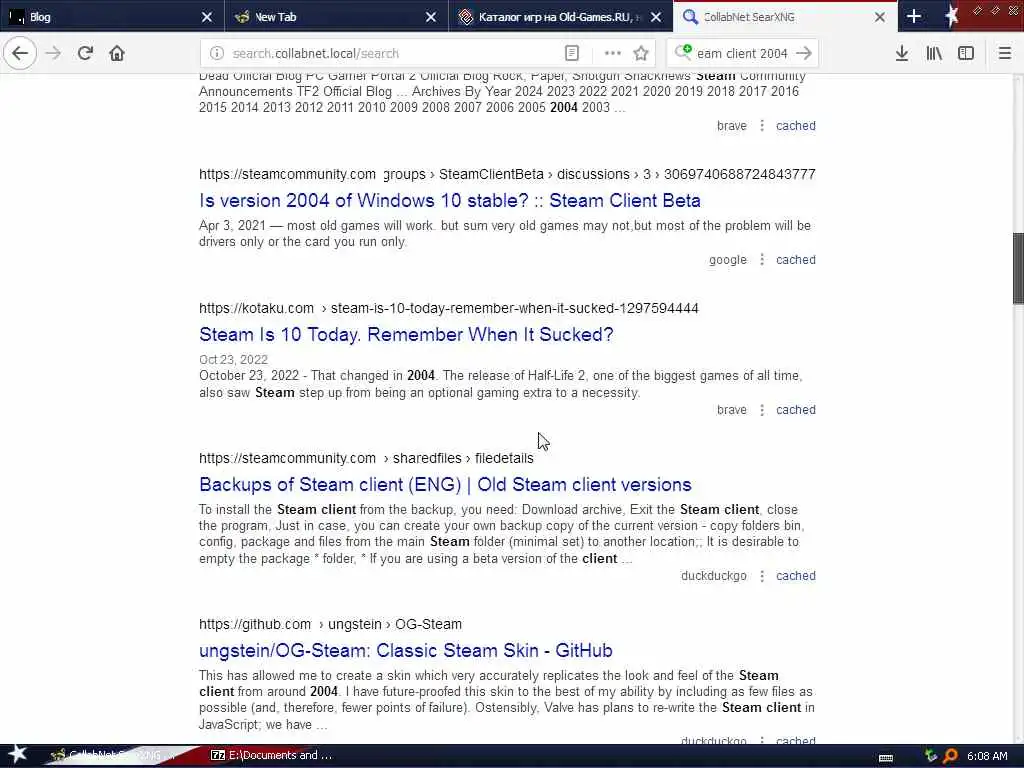Image resolution: width=1024 pixels, height=768 pixels.
Task: Select 'E:\Documents and ...' taskbar window
Action: click(271, 756)
